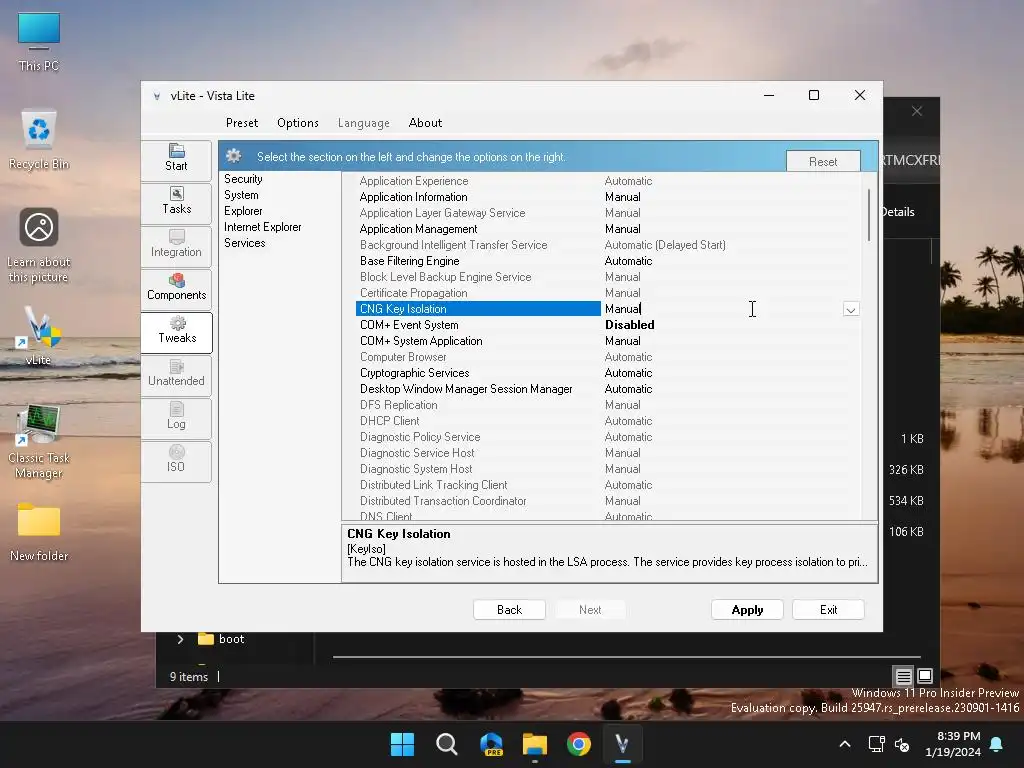Select Distributed Transaction Coordinator row
The image size is (1024, 768).
pyautogui.click(x=609, y=501)
